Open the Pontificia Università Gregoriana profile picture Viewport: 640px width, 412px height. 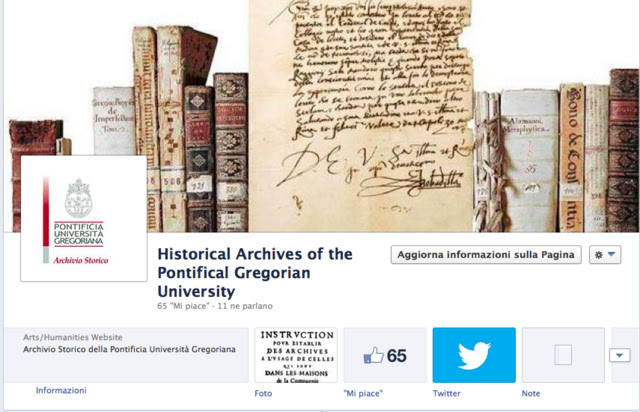pyautogui.click(x=84, y=218)
